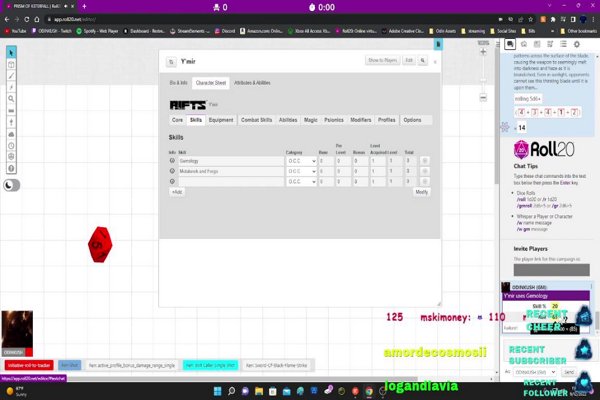This screenshot has width=600, height=400.
Task: Open the Chat sidebar tab
Action: (510, 44)
